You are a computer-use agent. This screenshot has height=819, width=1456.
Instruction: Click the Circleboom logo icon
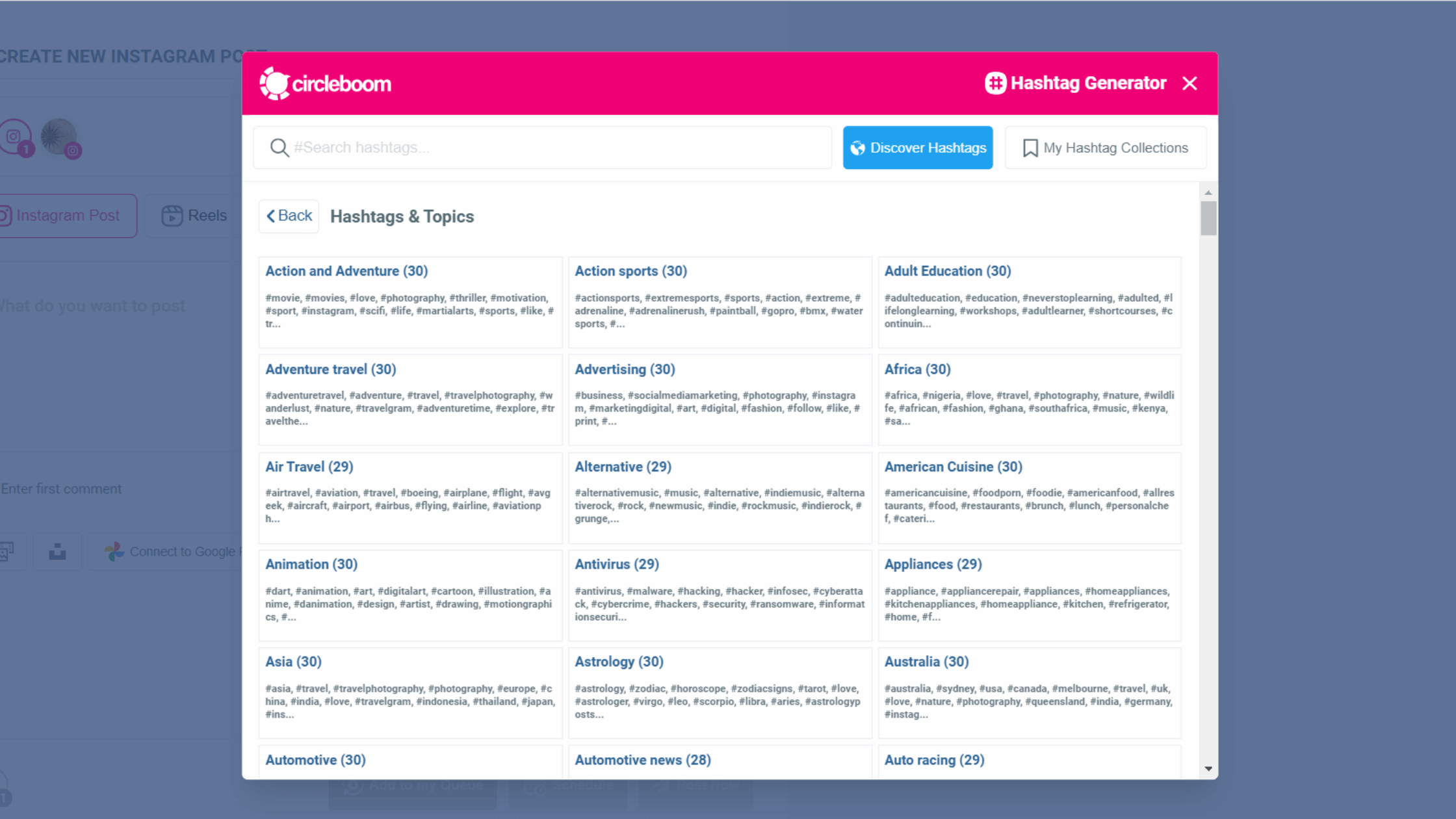(276, 84)
